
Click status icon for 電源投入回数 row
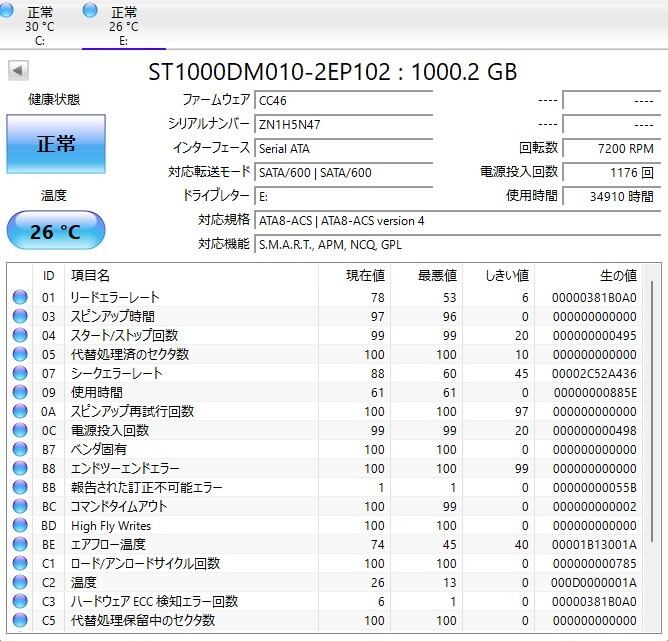(x=20, y=431)
